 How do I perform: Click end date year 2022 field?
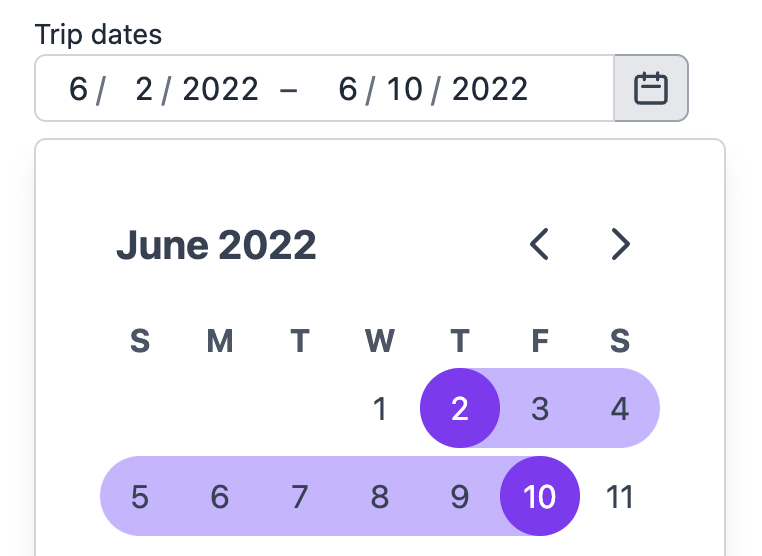coord(490,89)
